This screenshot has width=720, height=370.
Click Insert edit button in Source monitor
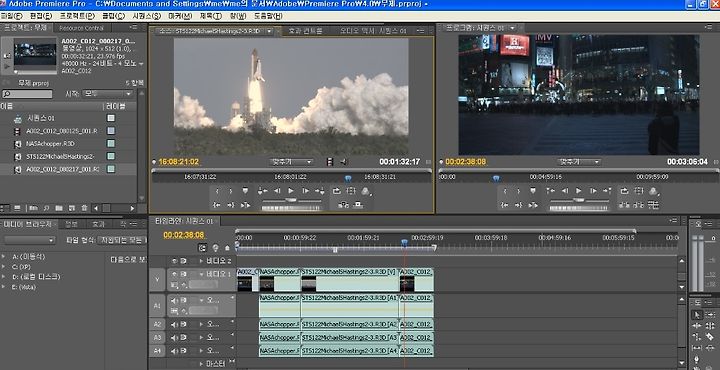(x=343, y=205)
